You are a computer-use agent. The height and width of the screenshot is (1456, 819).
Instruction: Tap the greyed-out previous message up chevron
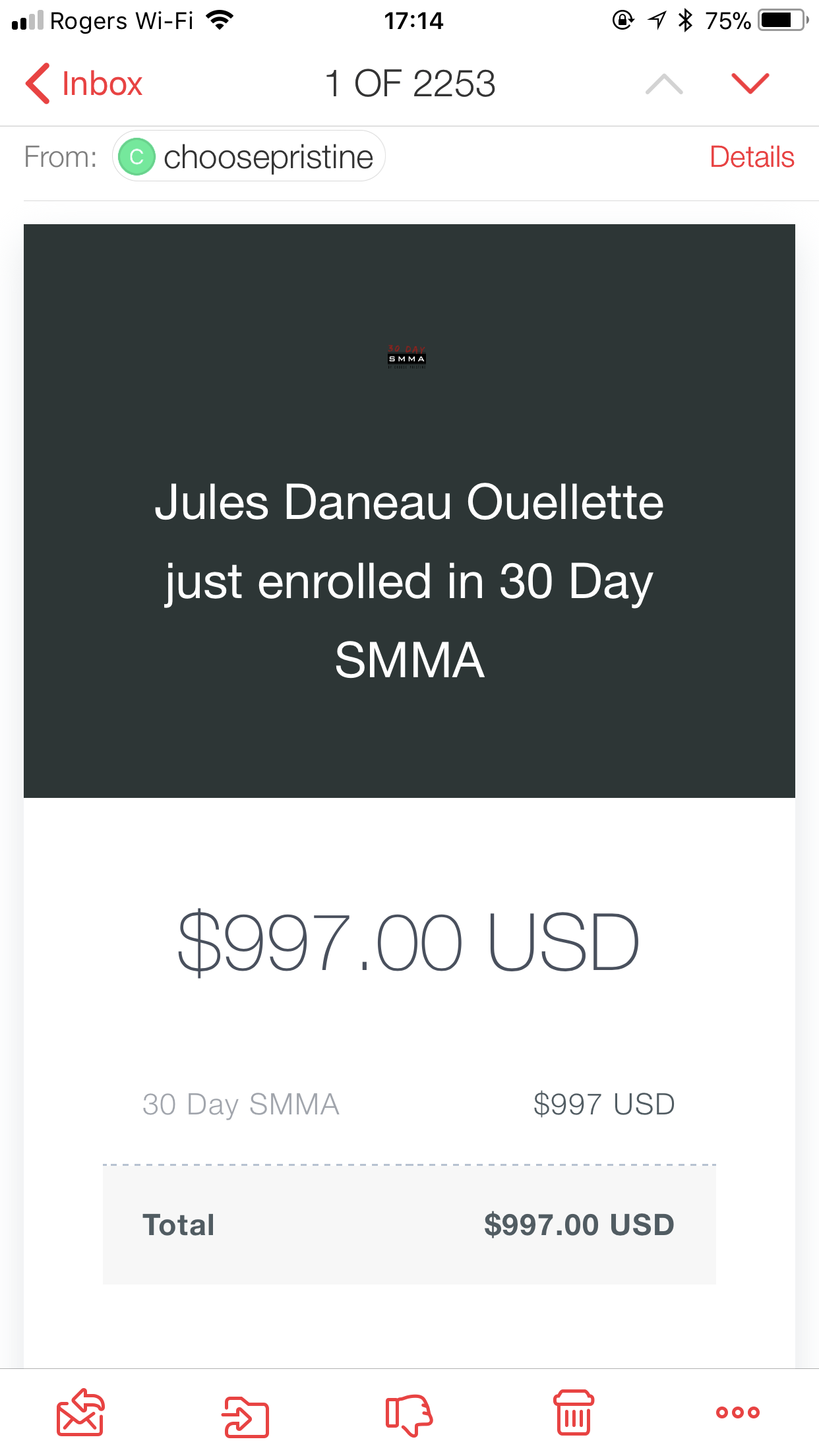pyautogui.click(x=664, y=84)
